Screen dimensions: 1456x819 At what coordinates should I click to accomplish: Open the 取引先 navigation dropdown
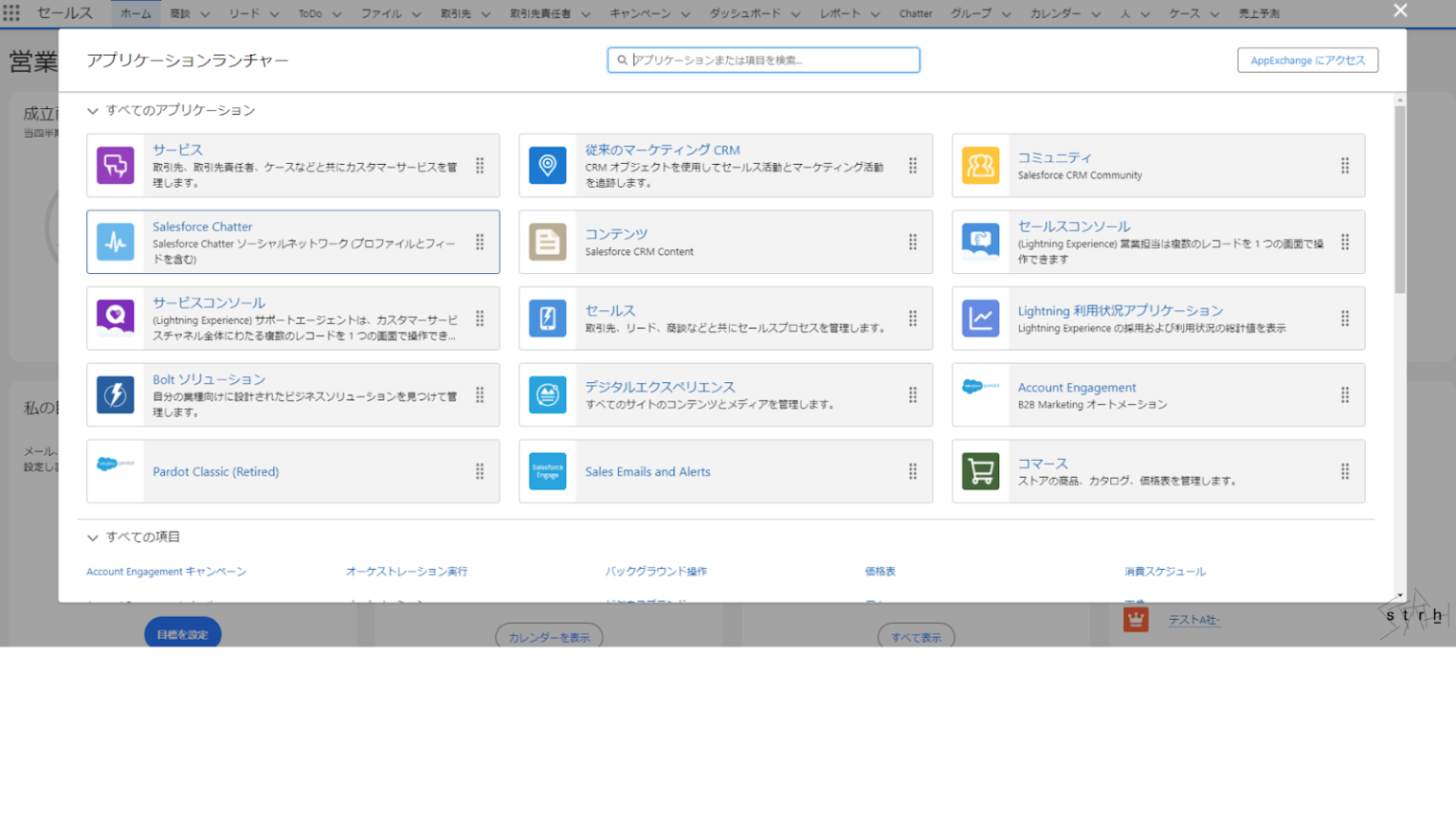tap(465, 13)
